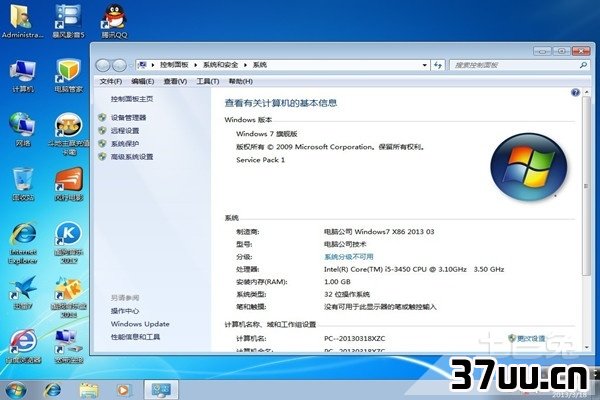The height and width of the screenshot is (400, 600).
Task: Open the blue hummingbird 迅雷7 shortcut
Action: click(x=23, y=293)
